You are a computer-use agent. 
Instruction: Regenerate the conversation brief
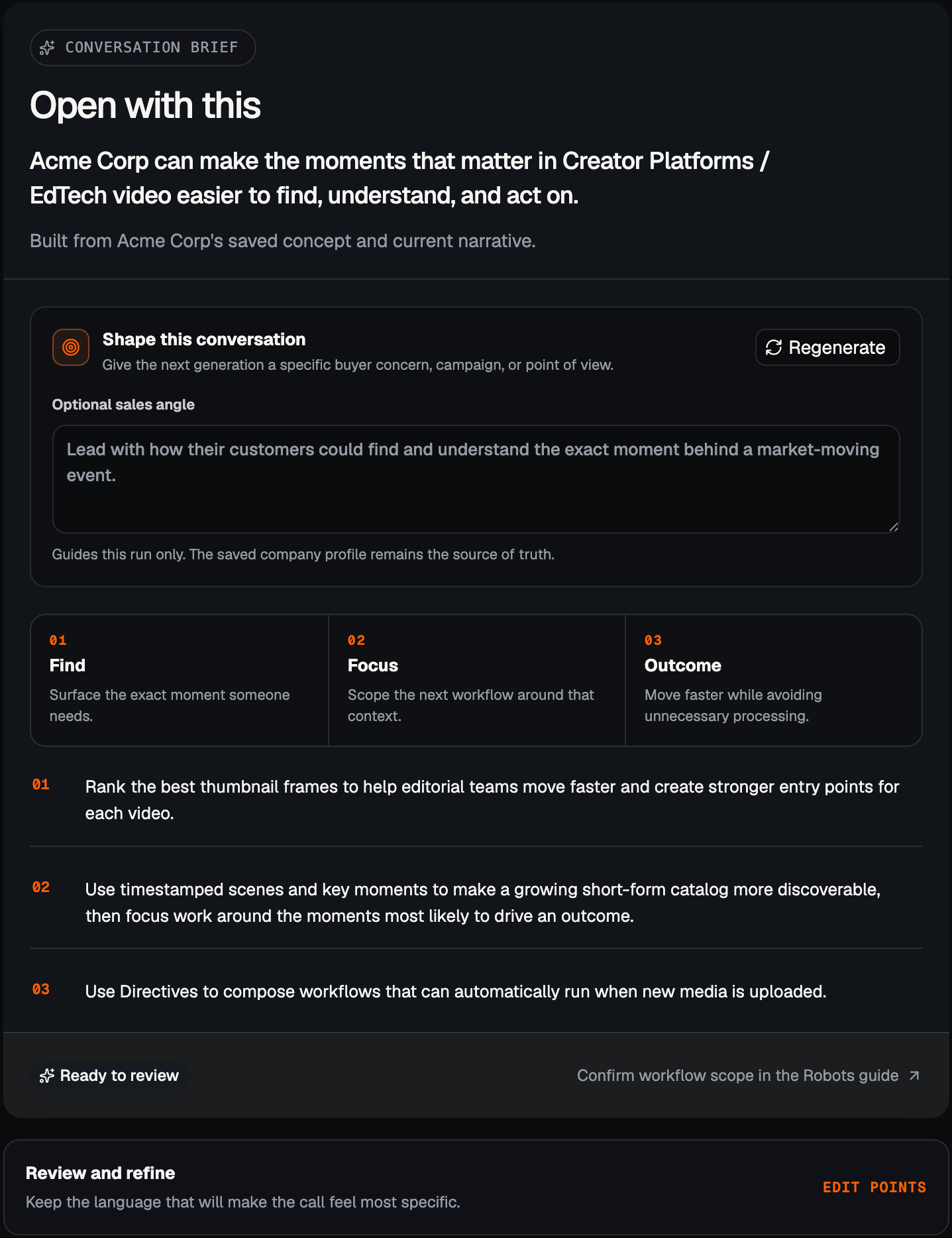[827, 347]
